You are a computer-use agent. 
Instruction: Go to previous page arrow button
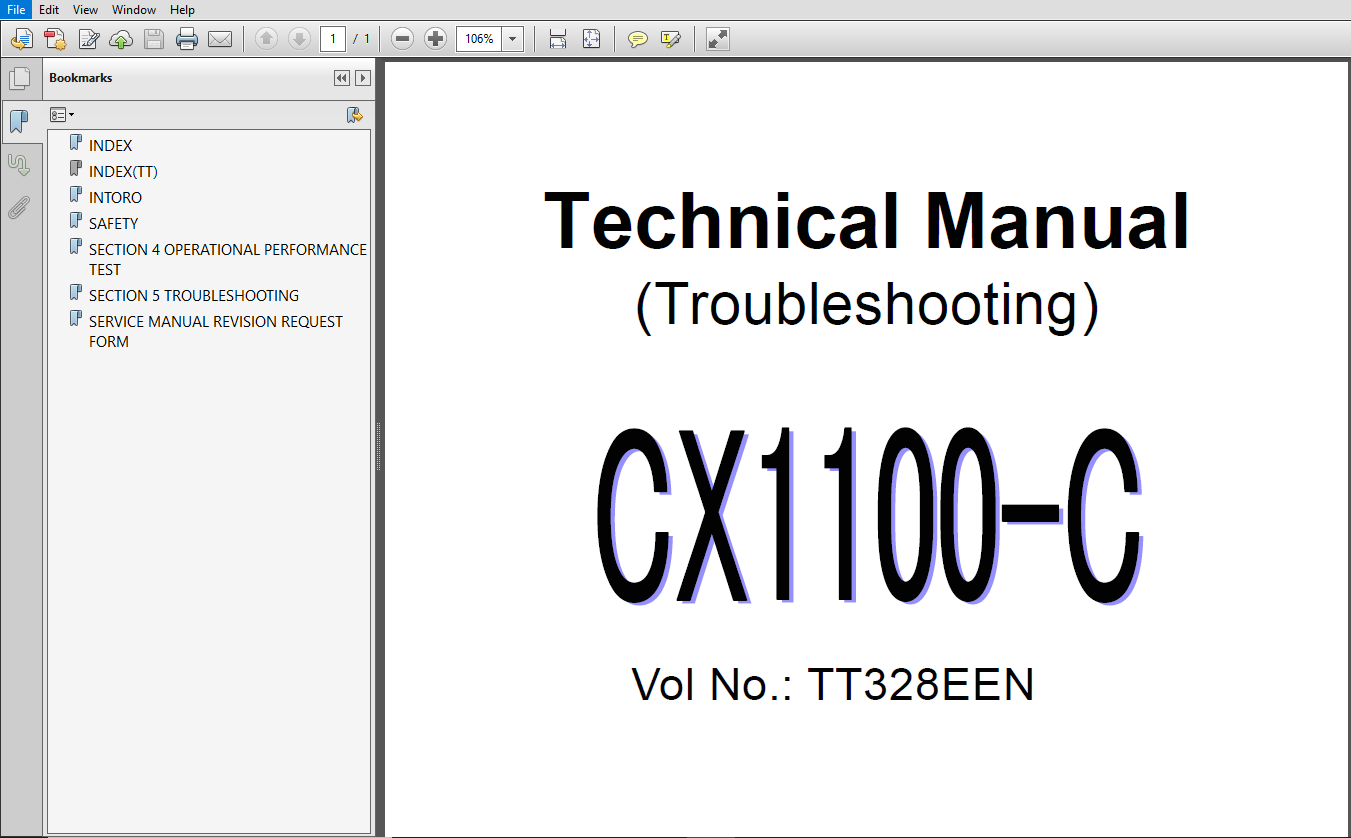tap(266, 39)
